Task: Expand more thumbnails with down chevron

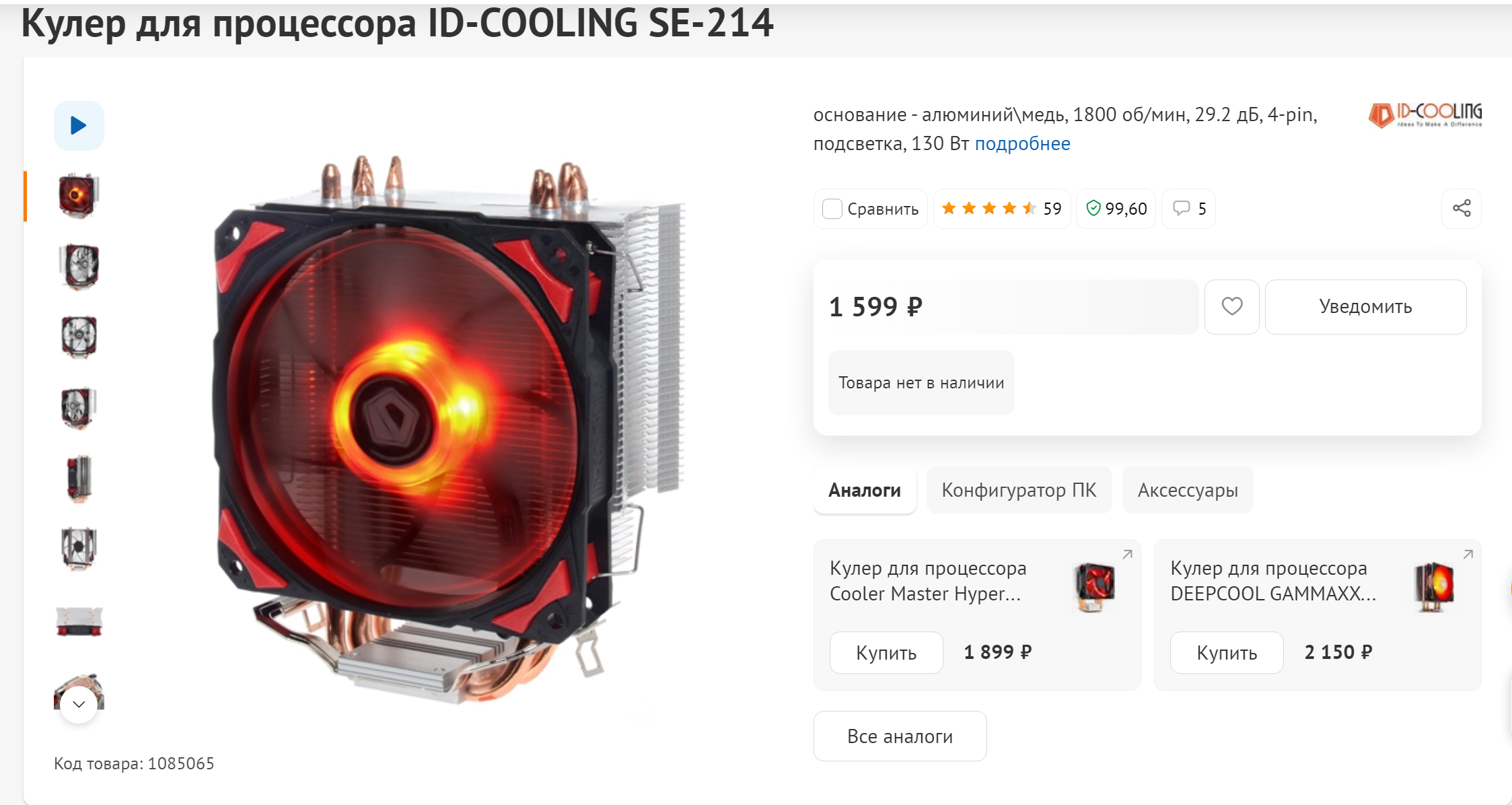Action: [x=79, y=704]
